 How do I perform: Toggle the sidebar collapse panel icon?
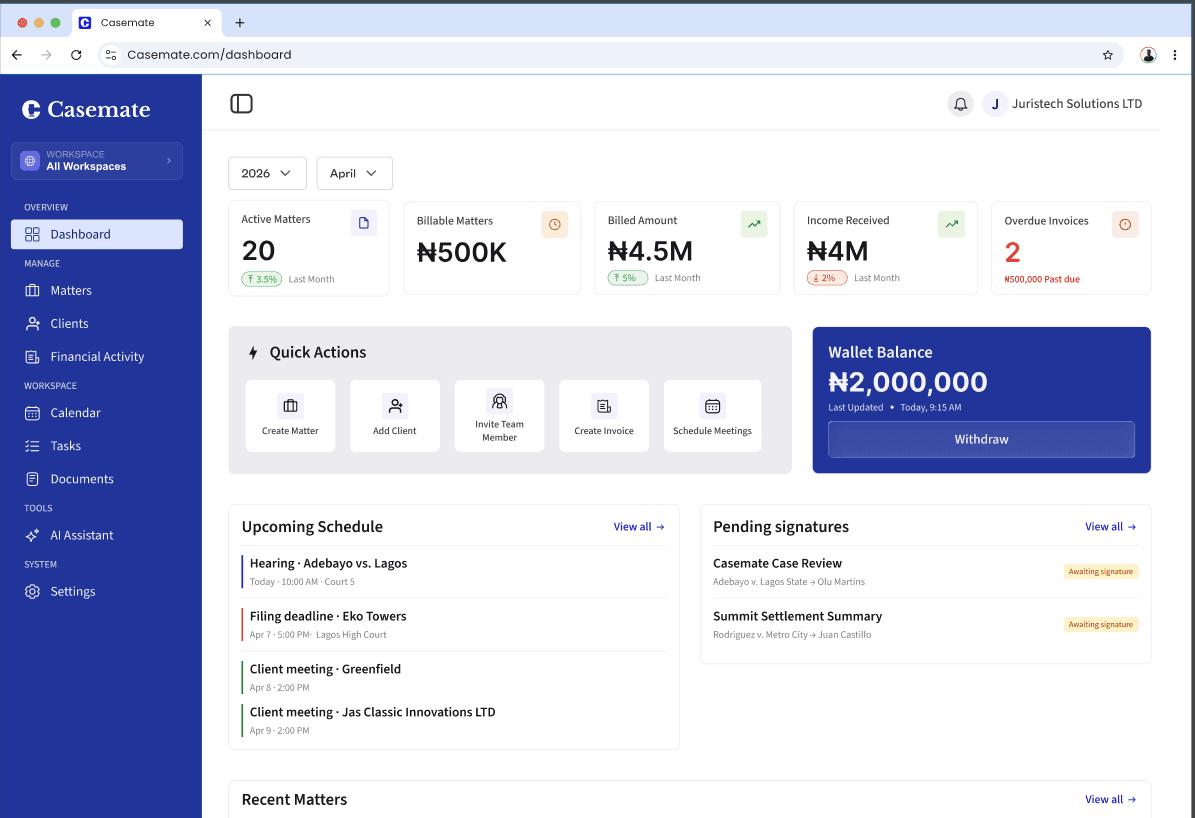pyautogui.click(x=242, y=104)
